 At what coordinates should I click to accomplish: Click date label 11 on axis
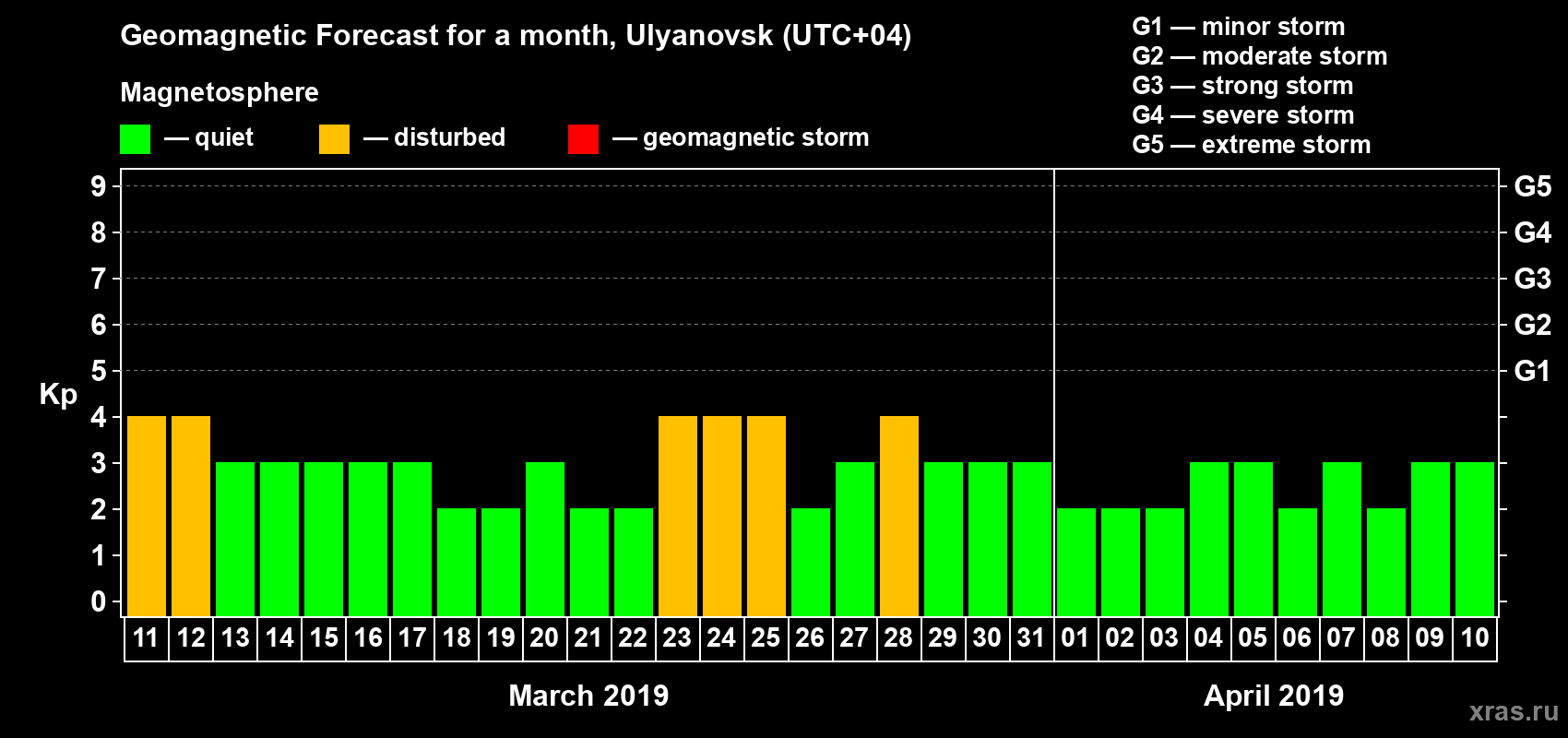[x=146, y=637]
